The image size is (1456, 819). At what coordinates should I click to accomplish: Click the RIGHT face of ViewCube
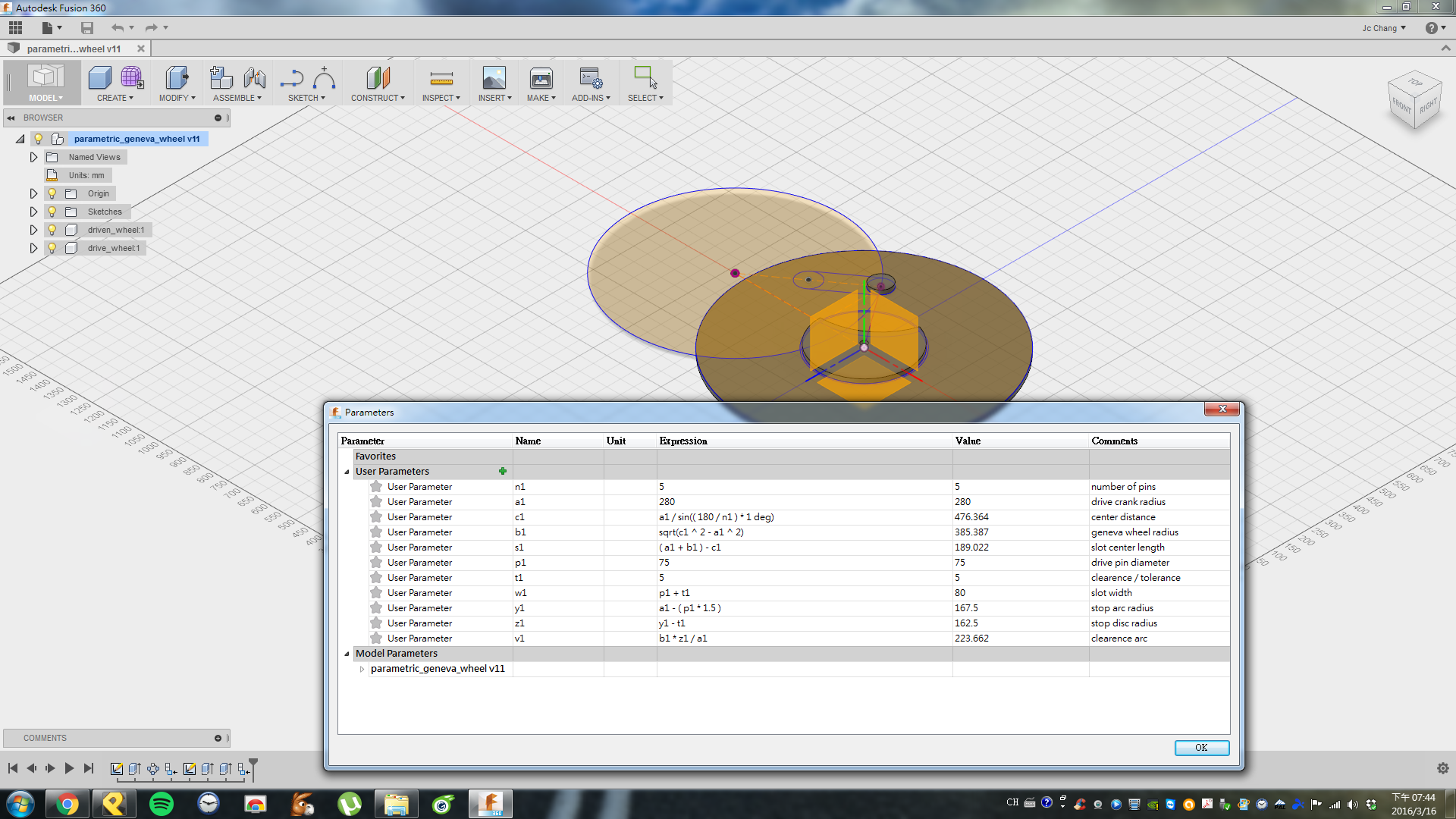pyautogui.click(x=1428, y=105)
